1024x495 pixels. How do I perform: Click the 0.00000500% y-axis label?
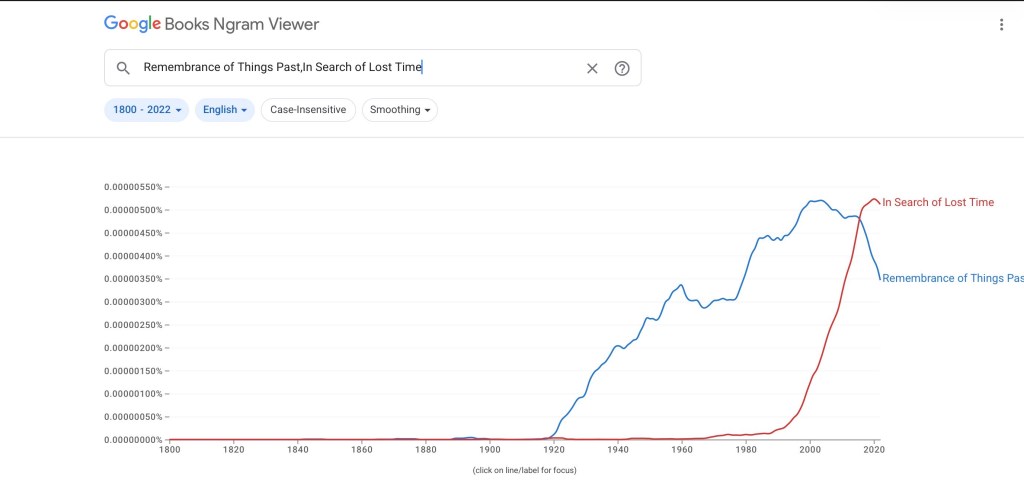pos(134,210)
